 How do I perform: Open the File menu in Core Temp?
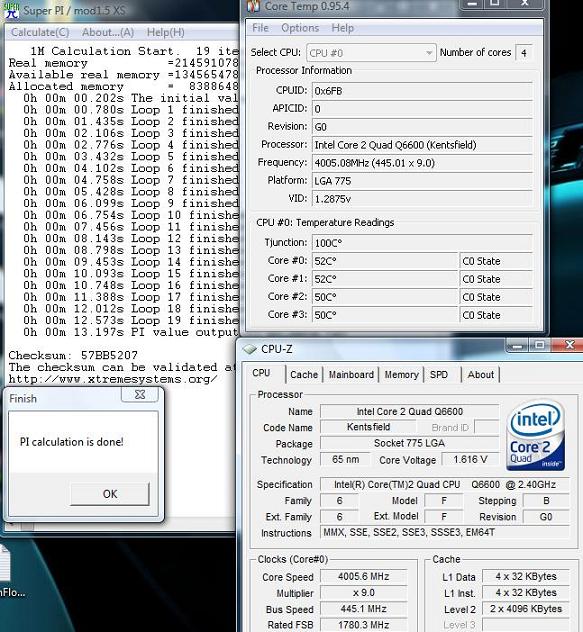click(260, 28)
